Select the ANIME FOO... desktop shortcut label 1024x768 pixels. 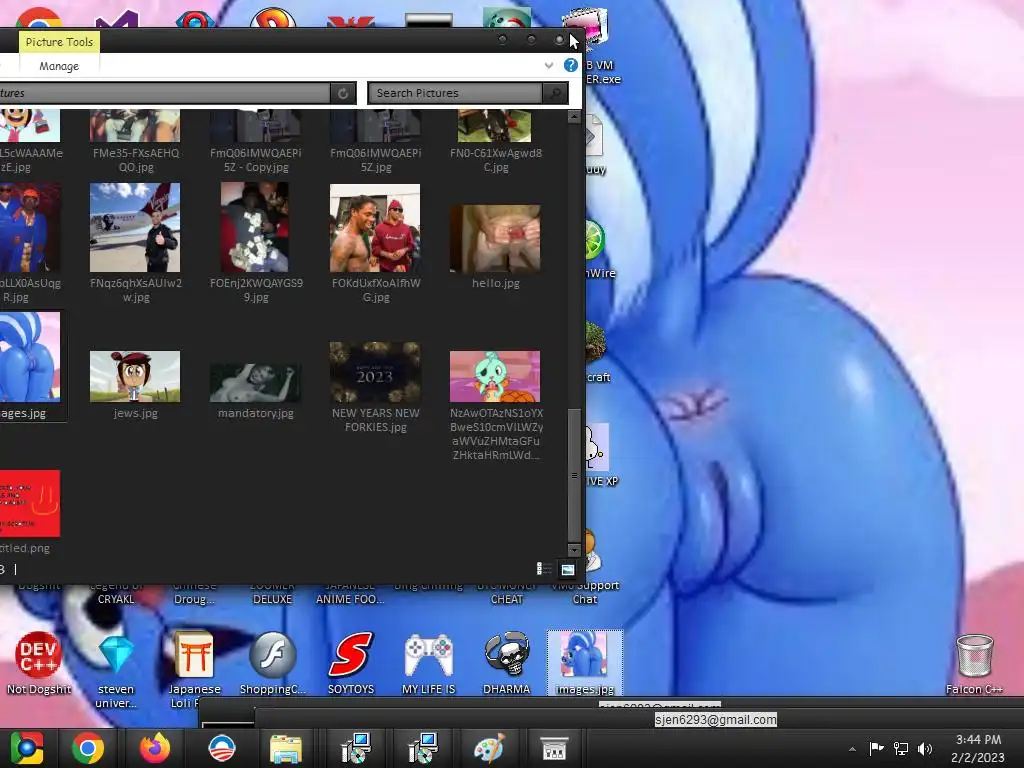pos(350,599)
